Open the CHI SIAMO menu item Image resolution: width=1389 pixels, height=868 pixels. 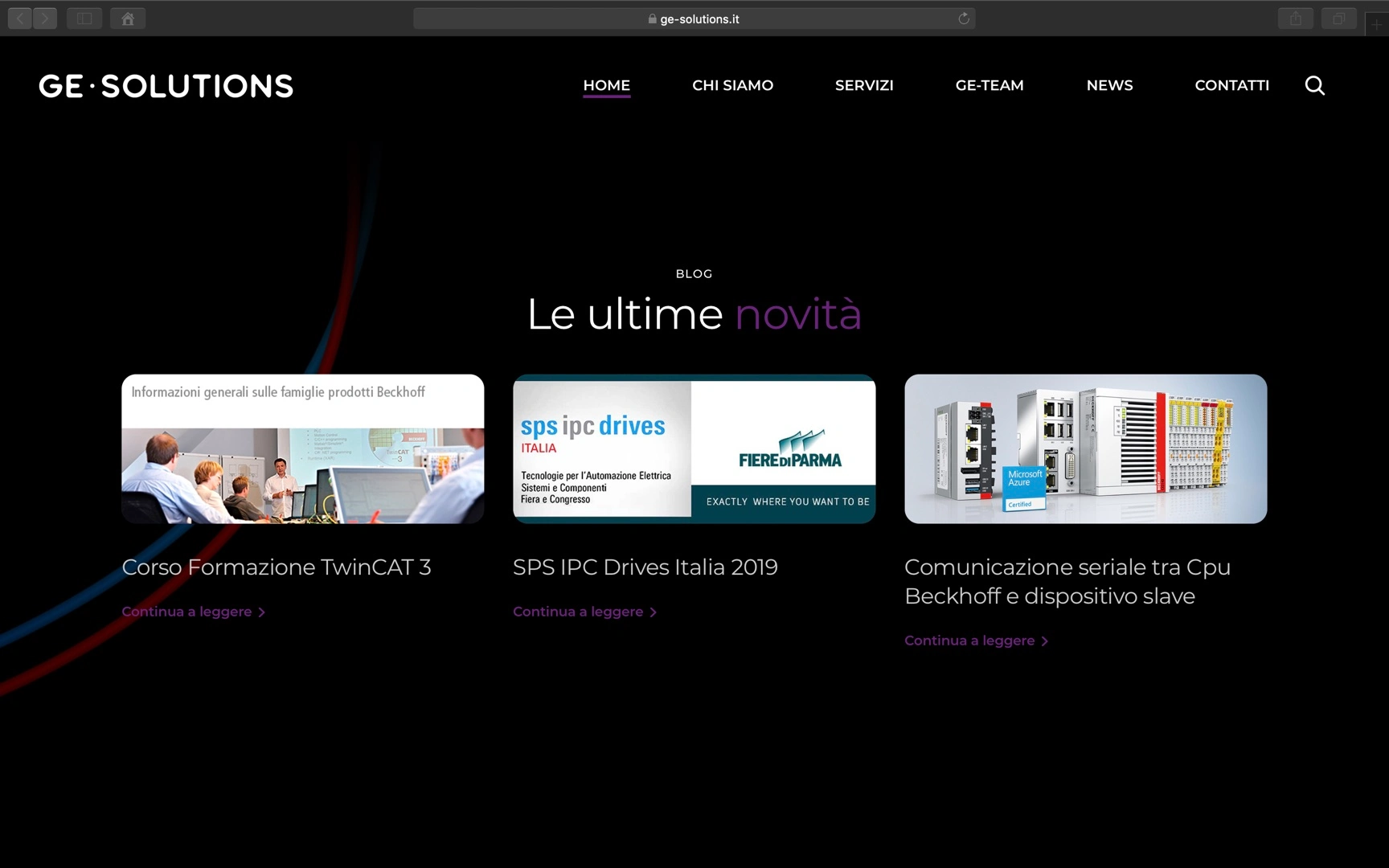tap(733, 85)
